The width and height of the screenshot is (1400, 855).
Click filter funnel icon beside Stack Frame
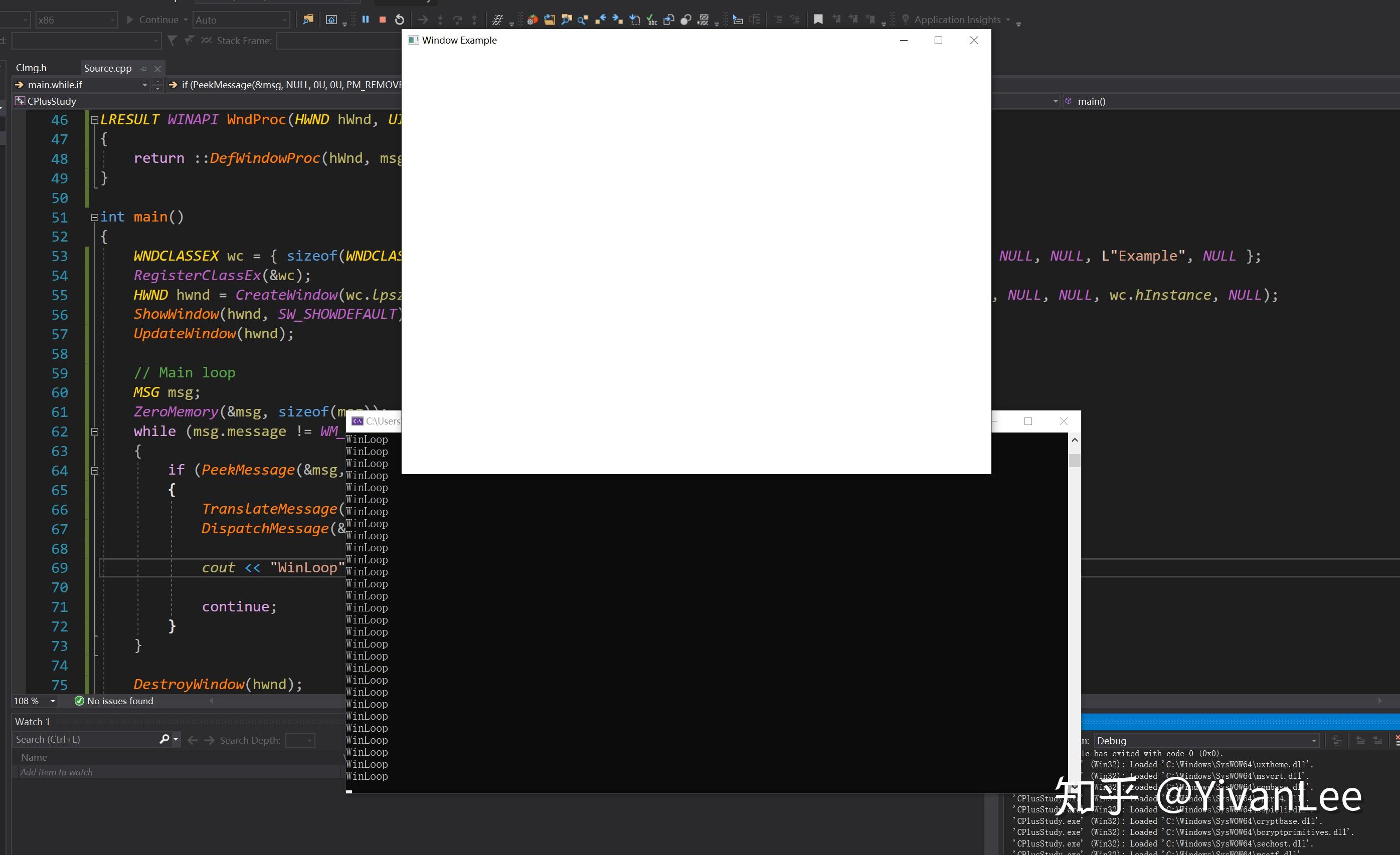pyautogui.click(x=172, y=40)
